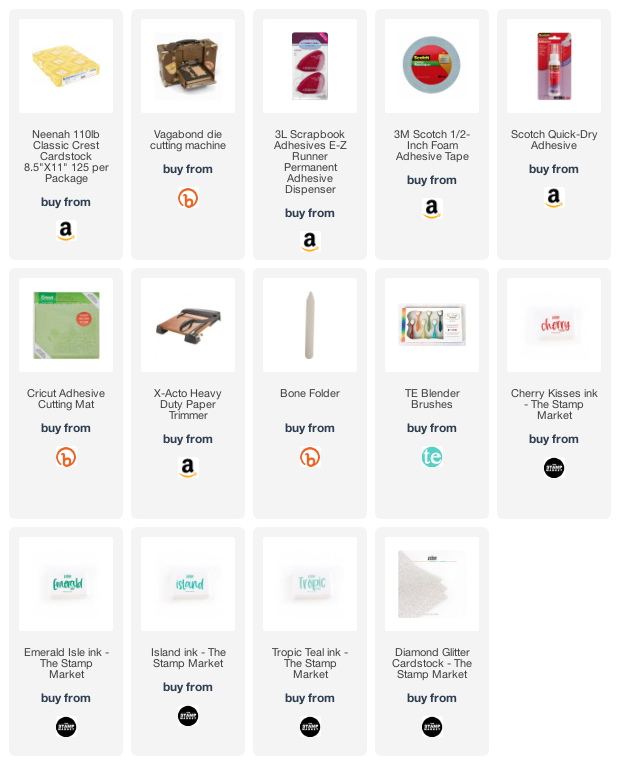The image size is (620, 777).
Task: Click the TE Blender Brushes product image
Action: click(432, 325)
